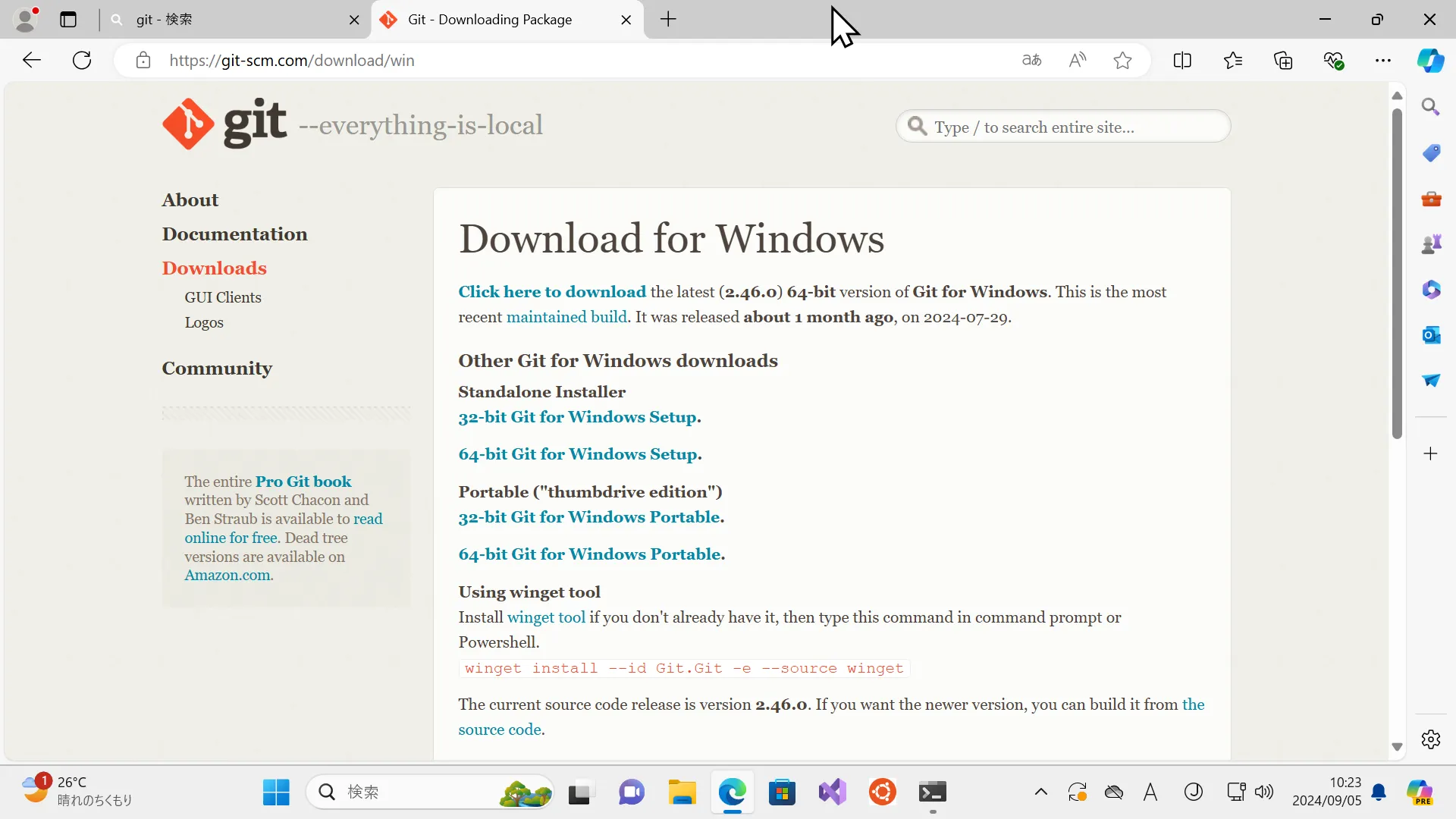Open the Settings and more ellipsis menu
Screen dimensions: 1456x819
(1383, 61)
